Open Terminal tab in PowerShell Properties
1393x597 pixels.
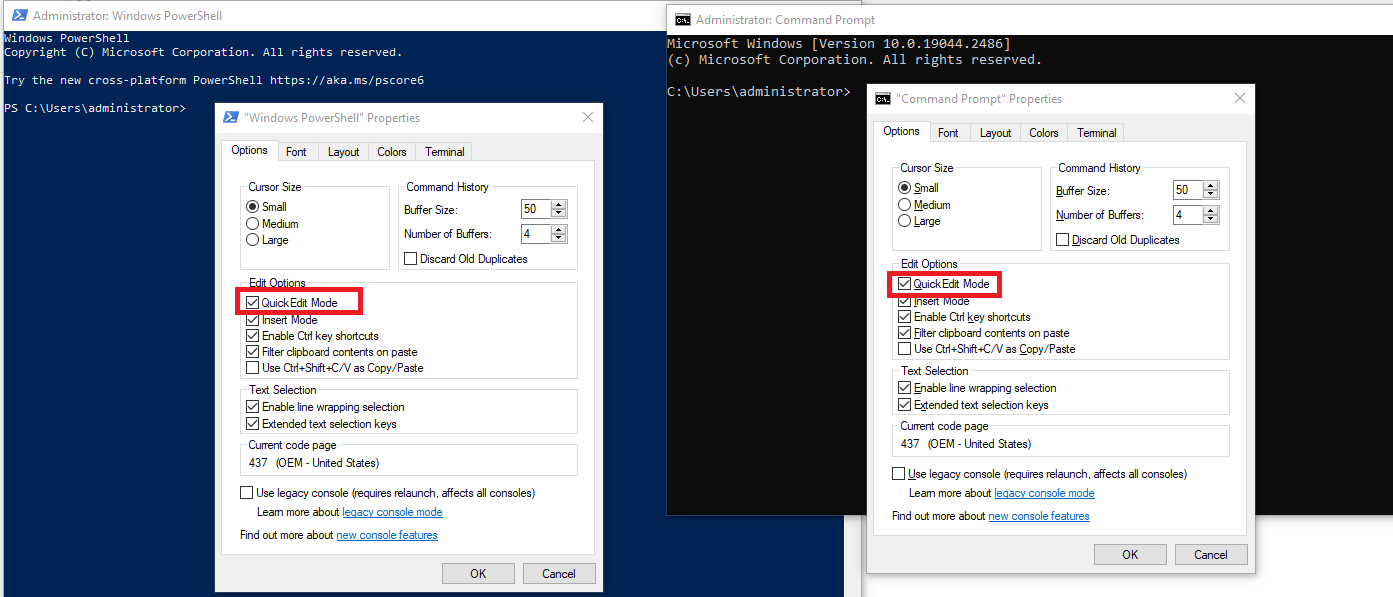(444, 152)
